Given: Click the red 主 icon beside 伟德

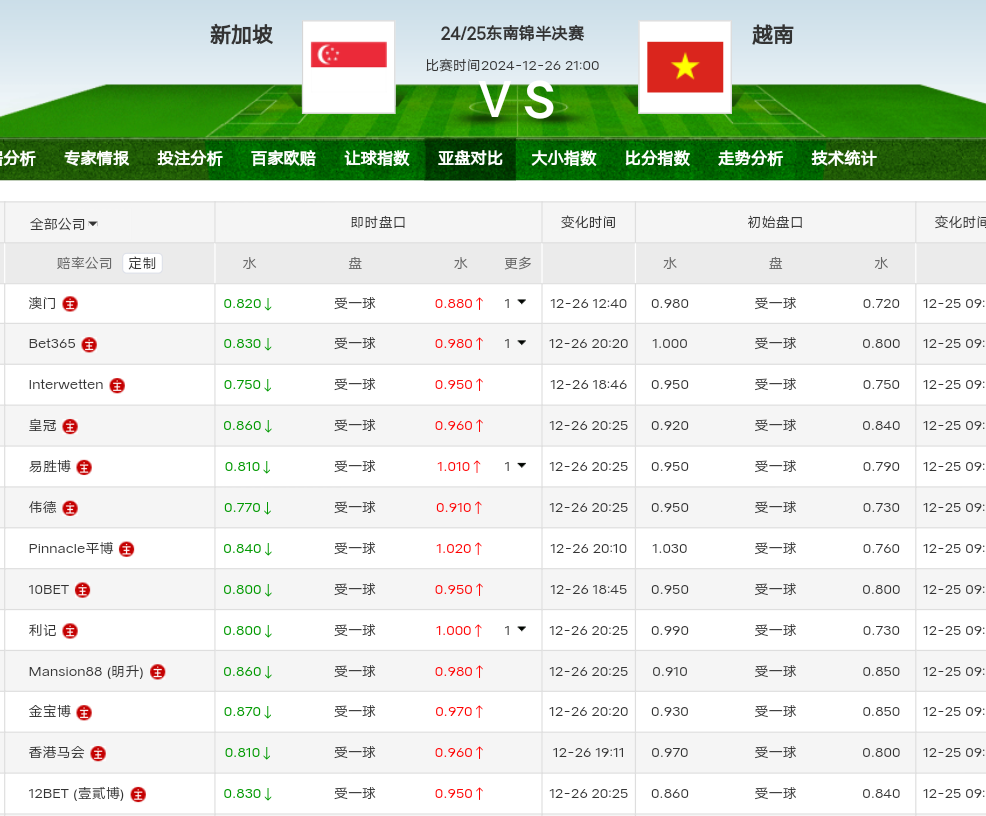Looking at the screenshot, I should coord(70,508).
